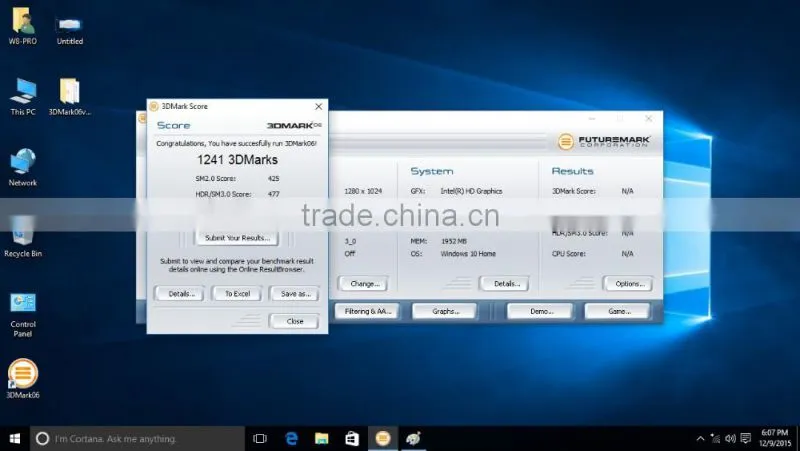Click the Graphs... button
The width and height of the screenshot is (800, 451).
pyautogui.click(x=445, y=311)
